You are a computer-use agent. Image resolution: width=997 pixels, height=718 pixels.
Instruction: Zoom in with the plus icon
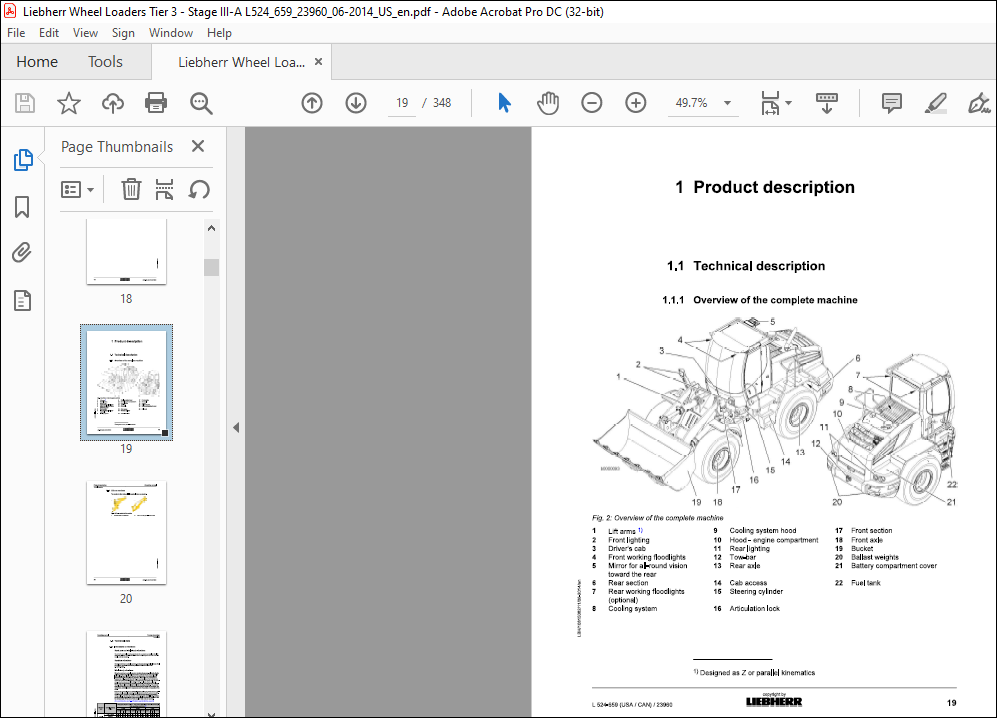point(636,103)
